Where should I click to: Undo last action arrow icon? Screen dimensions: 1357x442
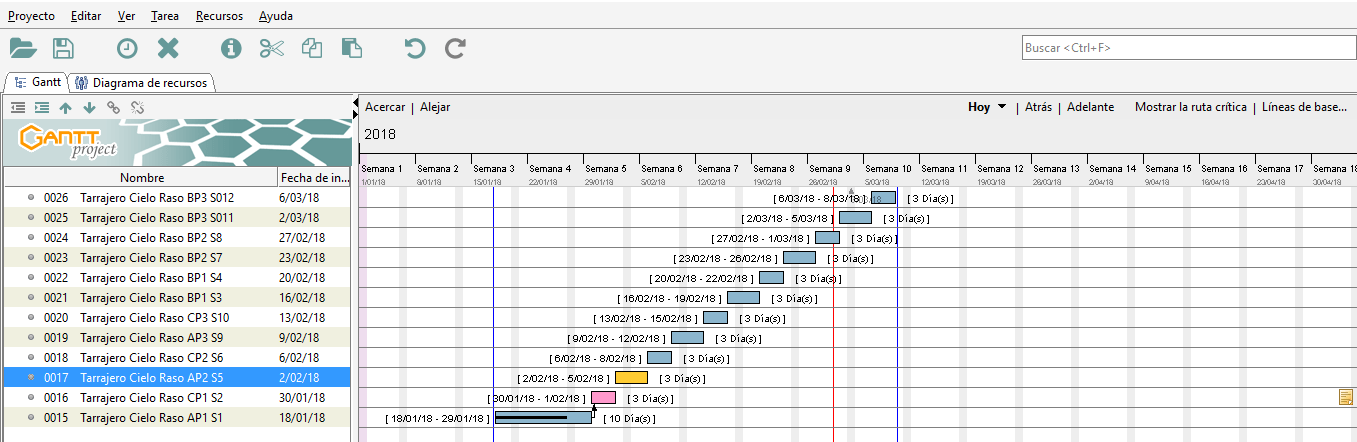point(415,48)
